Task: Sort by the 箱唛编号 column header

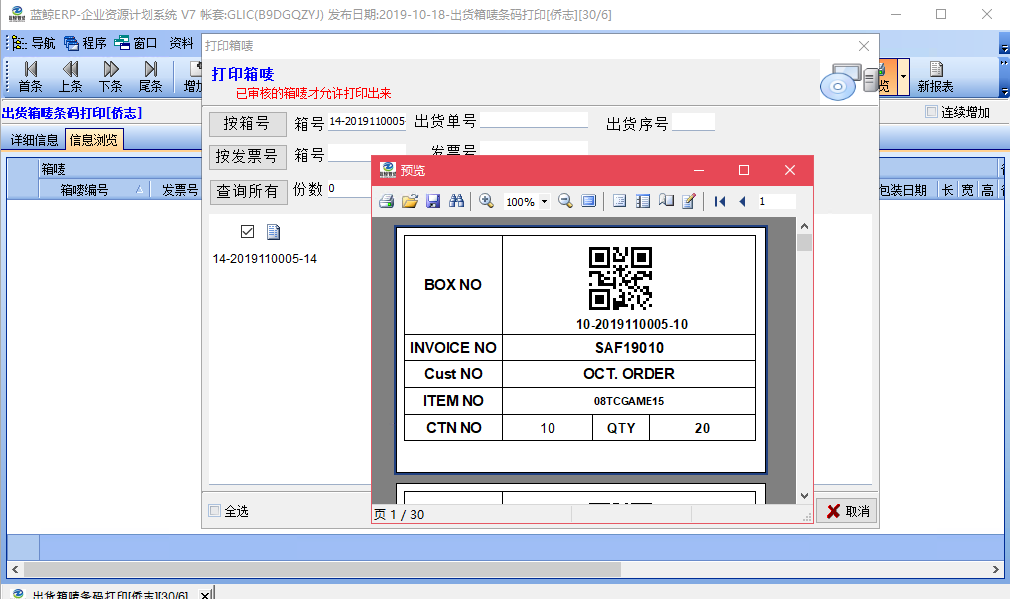Action: point(93,190)
